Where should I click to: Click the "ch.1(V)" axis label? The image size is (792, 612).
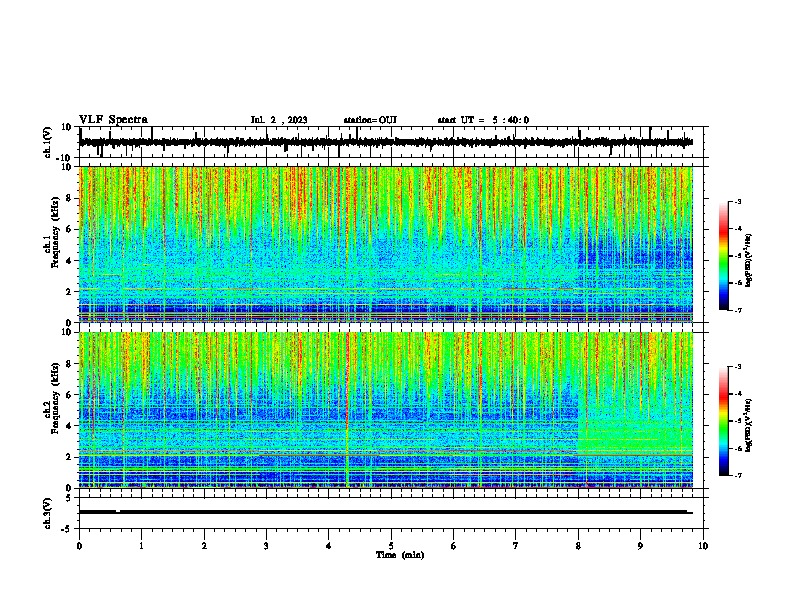tap(48, 142)
